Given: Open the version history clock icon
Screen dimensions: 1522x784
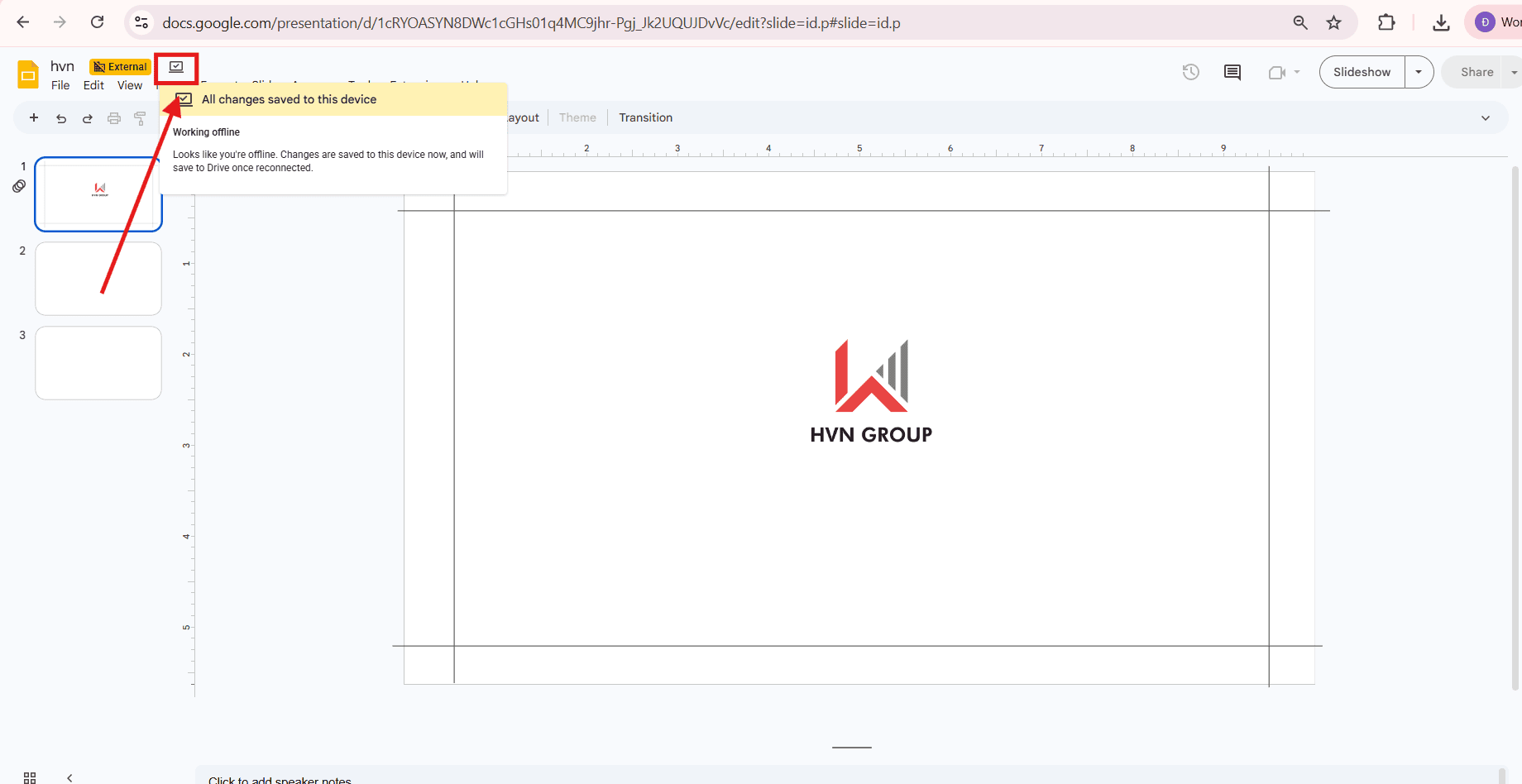Looking at the screenshot, I should [x=1190, y=72].
